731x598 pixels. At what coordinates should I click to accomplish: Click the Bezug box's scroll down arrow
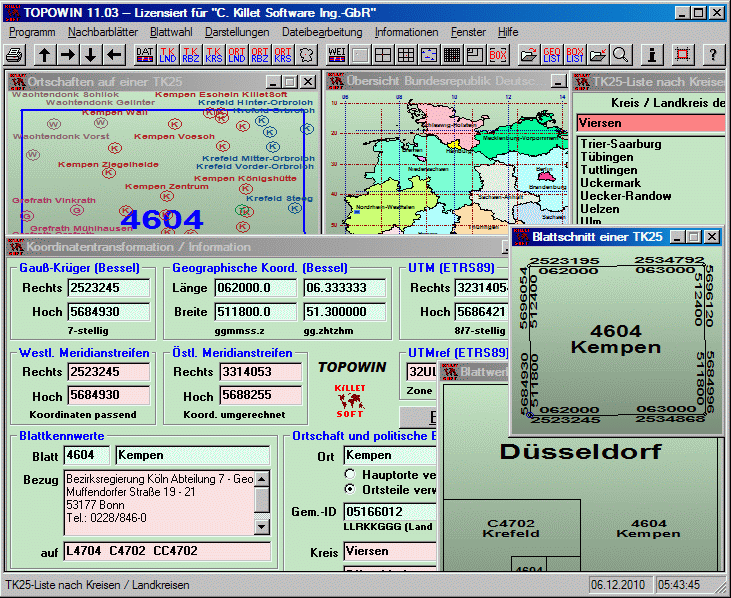pyautogui.click(x=262, y=527)
